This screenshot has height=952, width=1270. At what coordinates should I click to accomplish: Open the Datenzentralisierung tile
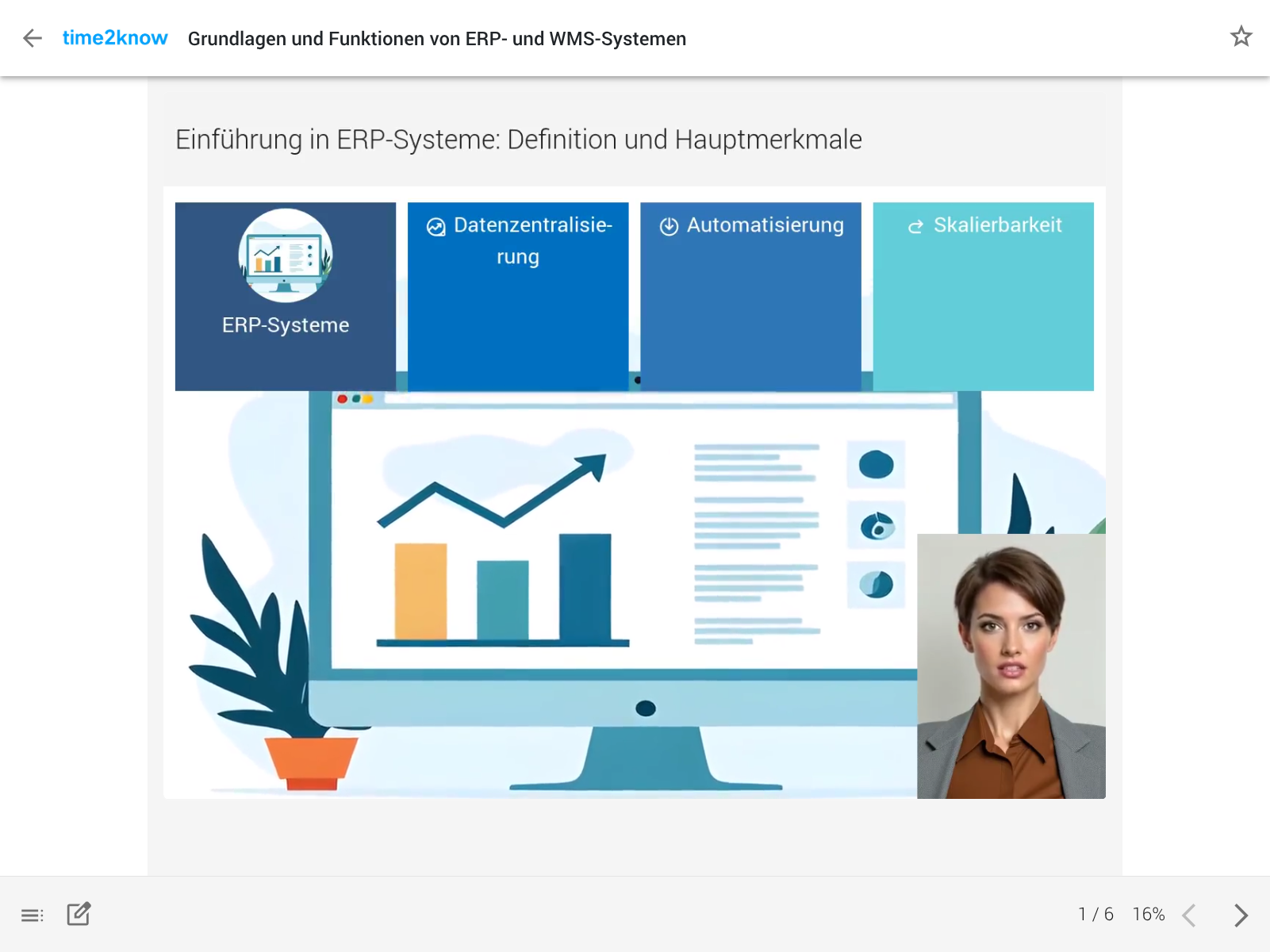click(x=518, y=296)
